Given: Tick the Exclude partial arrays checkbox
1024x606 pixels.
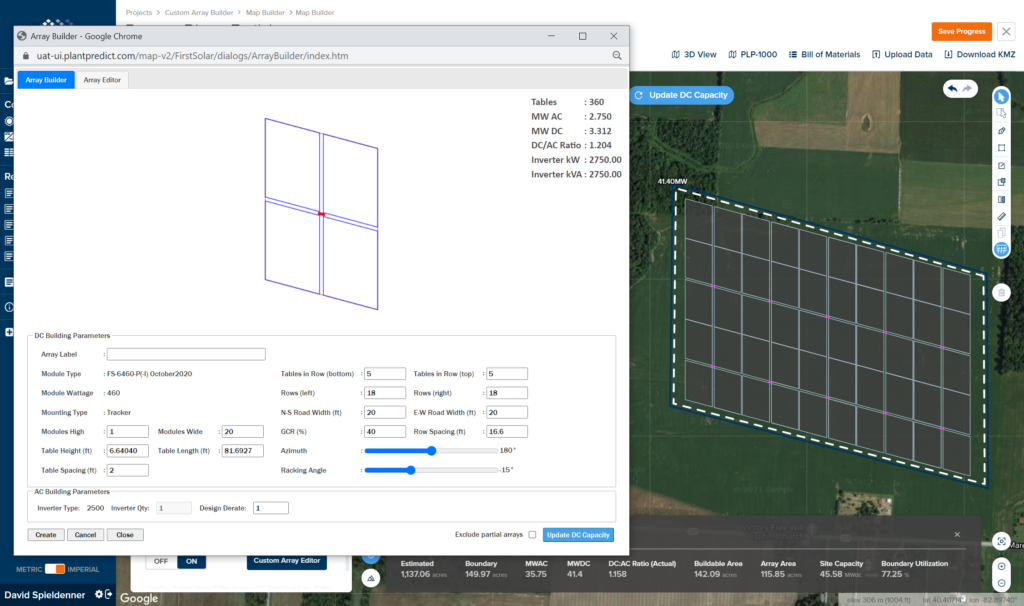Looking at the screenshot, I should (x=532, y=535).
